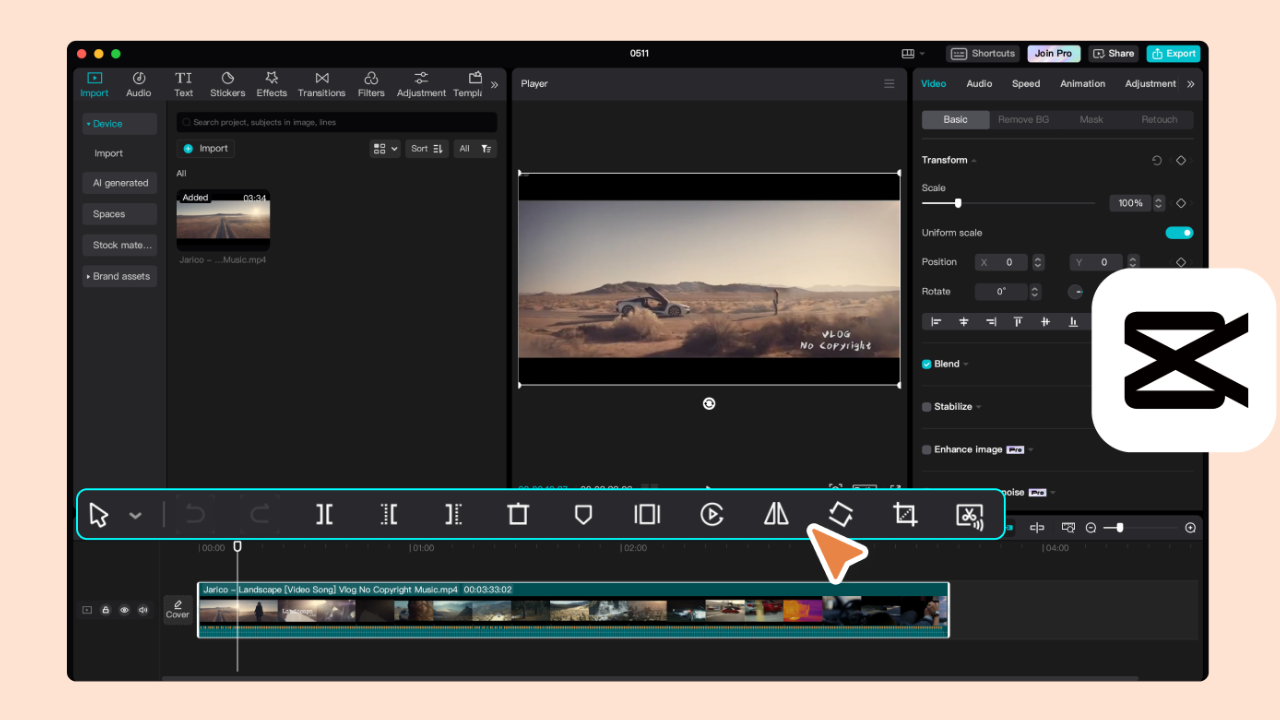The image size is (1280, 720).
Task: Click the Freeze frame icon
Action: pyautogui.click(x=647, y=514)
